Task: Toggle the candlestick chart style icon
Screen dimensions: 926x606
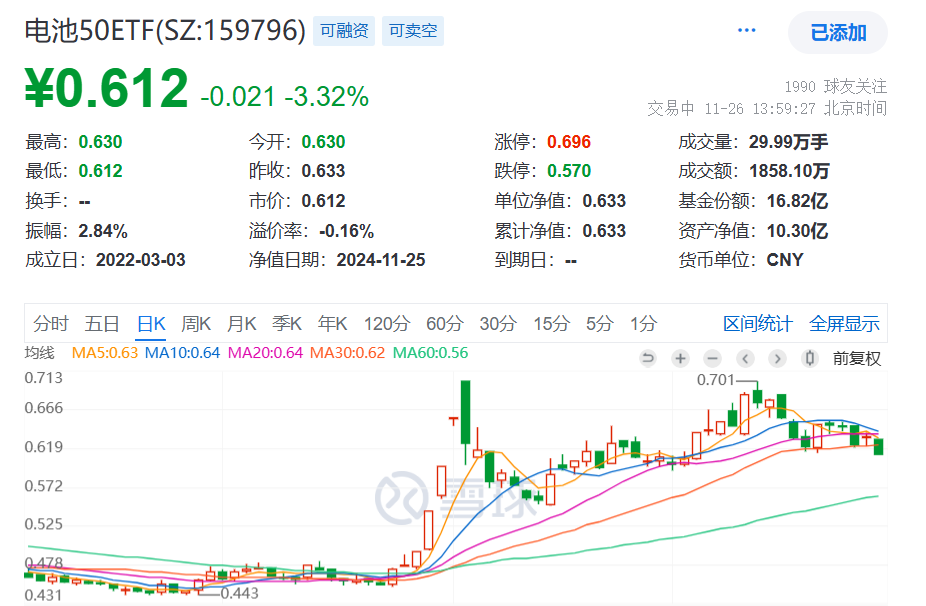Action: coord(810,358)
